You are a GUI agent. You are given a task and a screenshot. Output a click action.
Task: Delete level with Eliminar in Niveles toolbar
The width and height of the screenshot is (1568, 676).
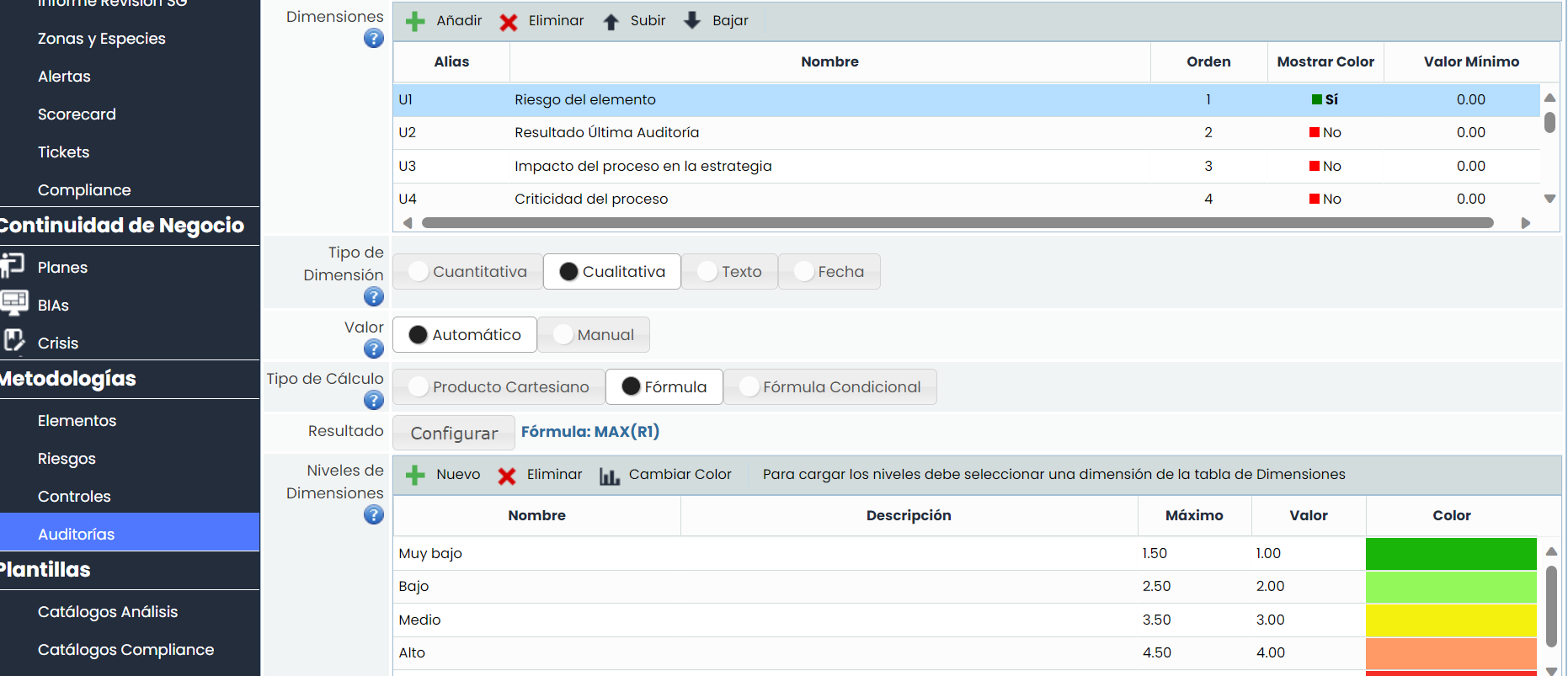(x=507, y=476)
